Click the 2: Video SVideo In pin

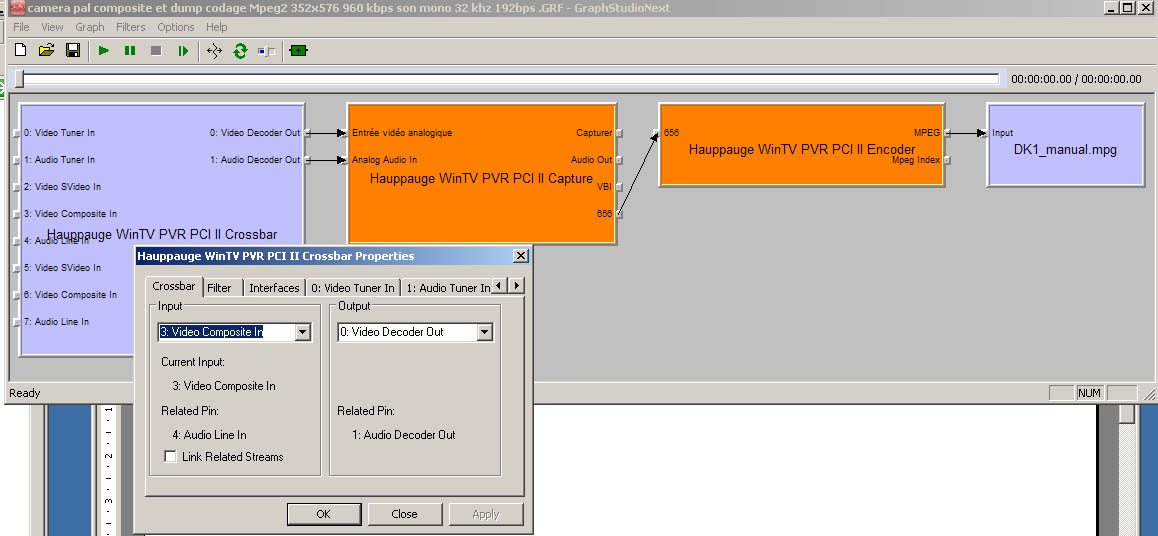[16, 187]
